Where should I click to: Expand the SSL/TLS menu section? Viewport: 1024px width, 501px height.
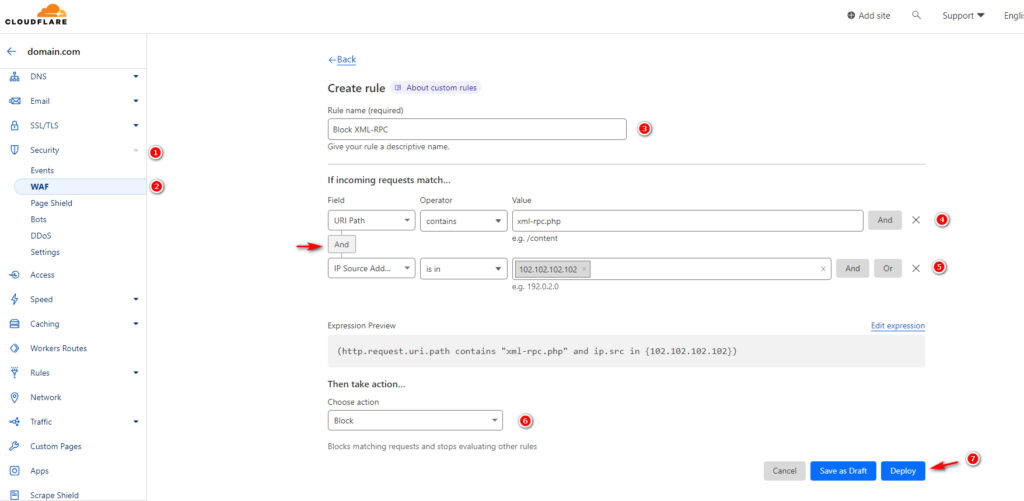136,125
